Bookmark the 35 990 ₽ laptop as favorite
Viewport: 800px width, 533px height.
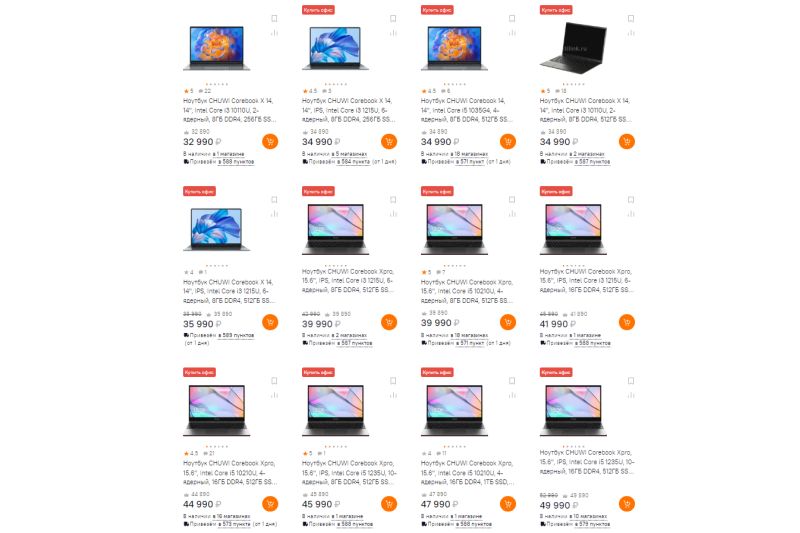(274, 199)
